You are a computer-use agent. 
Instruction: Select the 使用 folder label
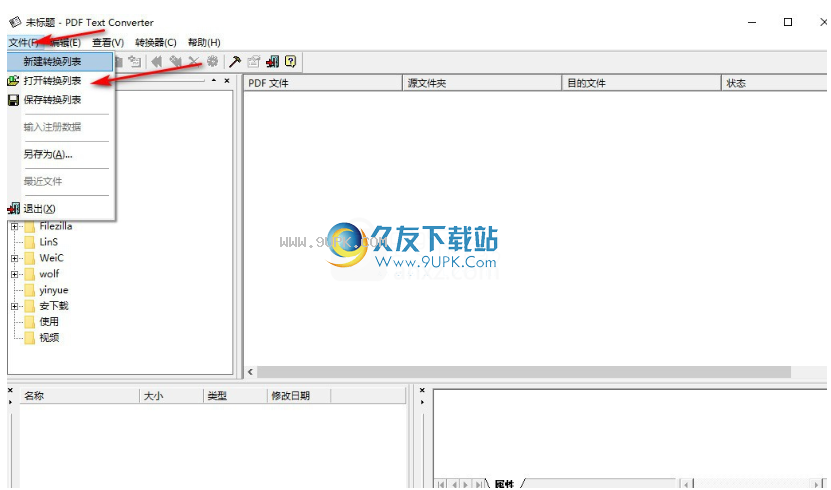[49, 322]
